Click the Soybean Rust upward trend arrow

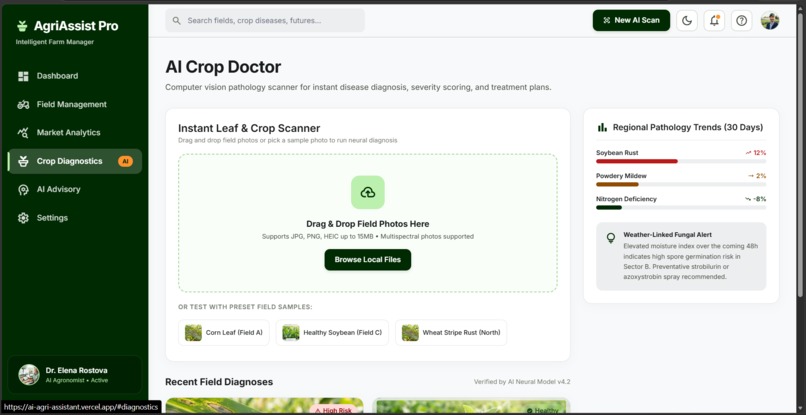click(748, 153)
